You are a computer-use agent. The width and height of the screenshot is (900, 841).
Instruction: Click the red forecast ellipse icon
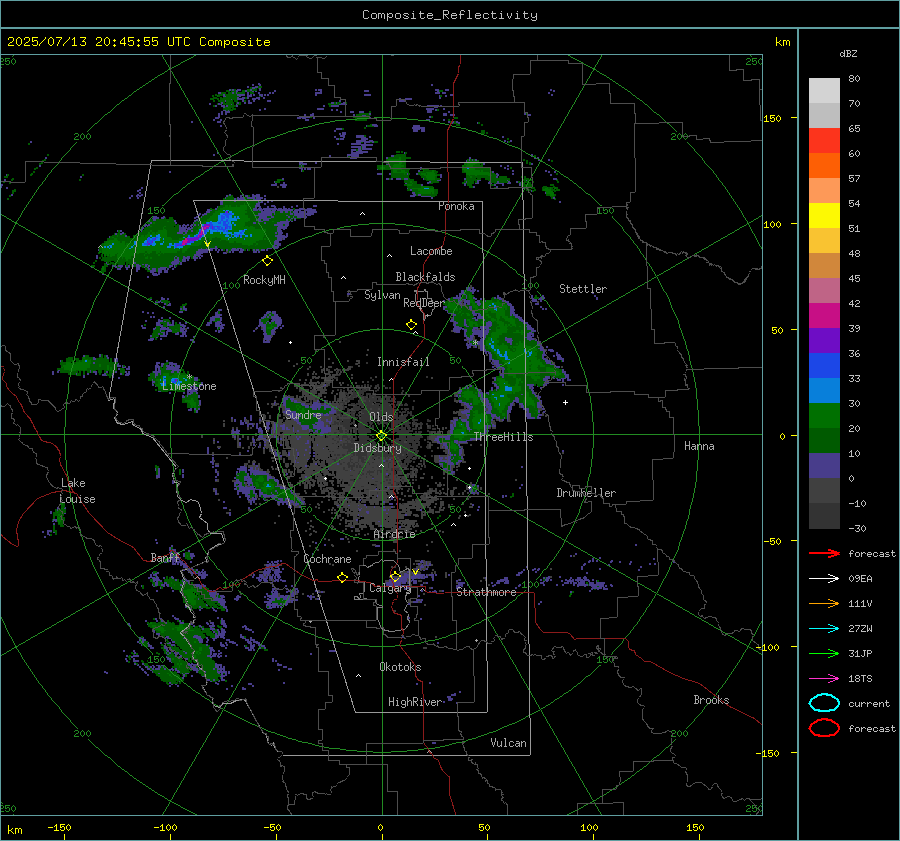824,728
